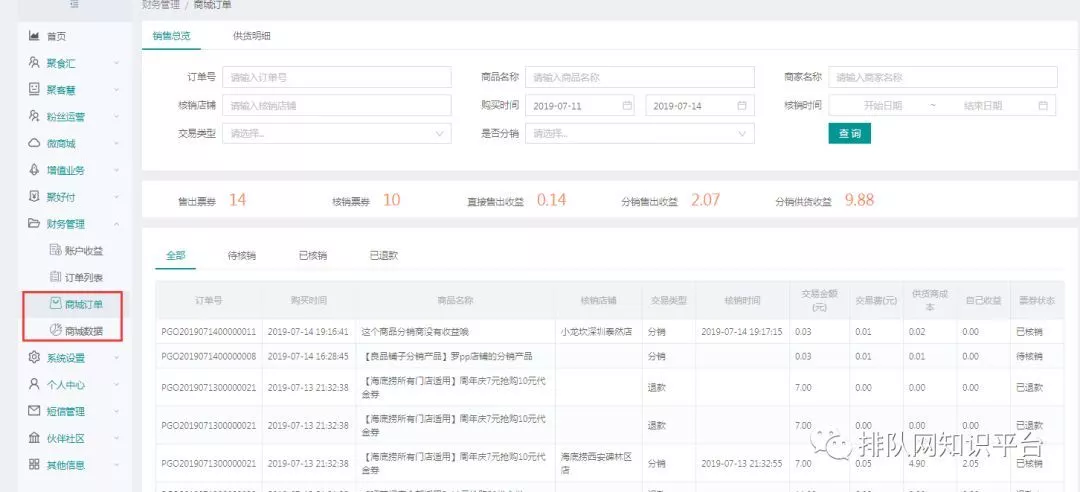Click the 查询 search button
The width and height of the screenshot is (1080, 492).
point(849,133)
